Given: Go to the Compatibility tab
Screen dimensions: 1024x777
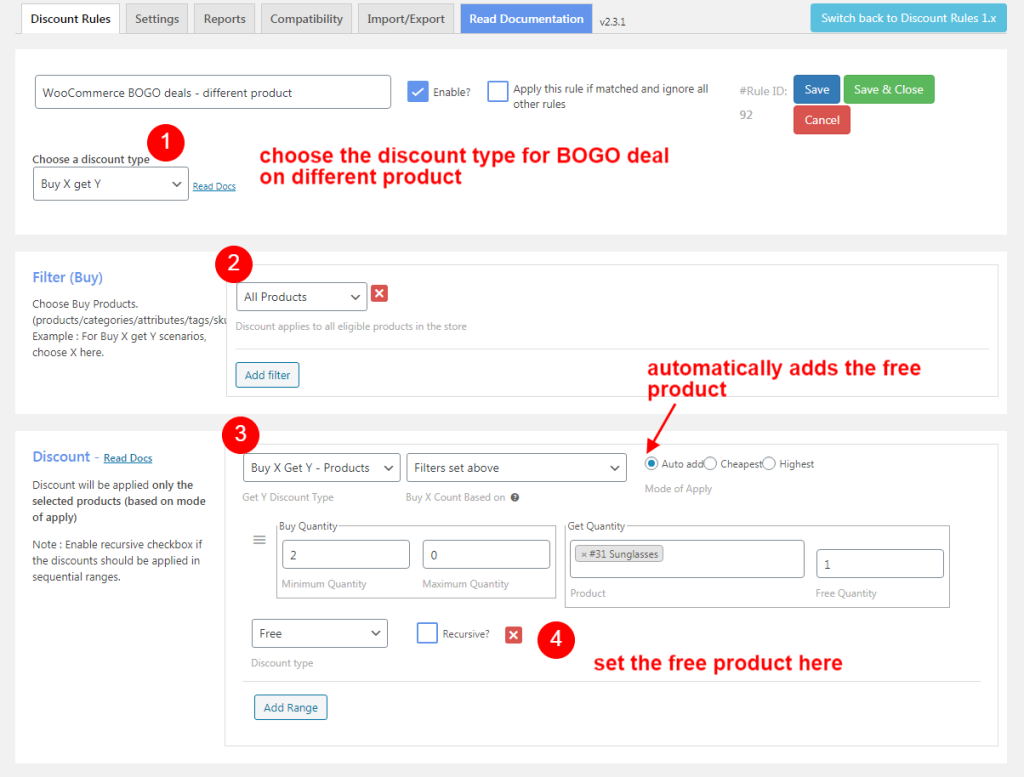Looking at the screenshot, I should [306, 19].
